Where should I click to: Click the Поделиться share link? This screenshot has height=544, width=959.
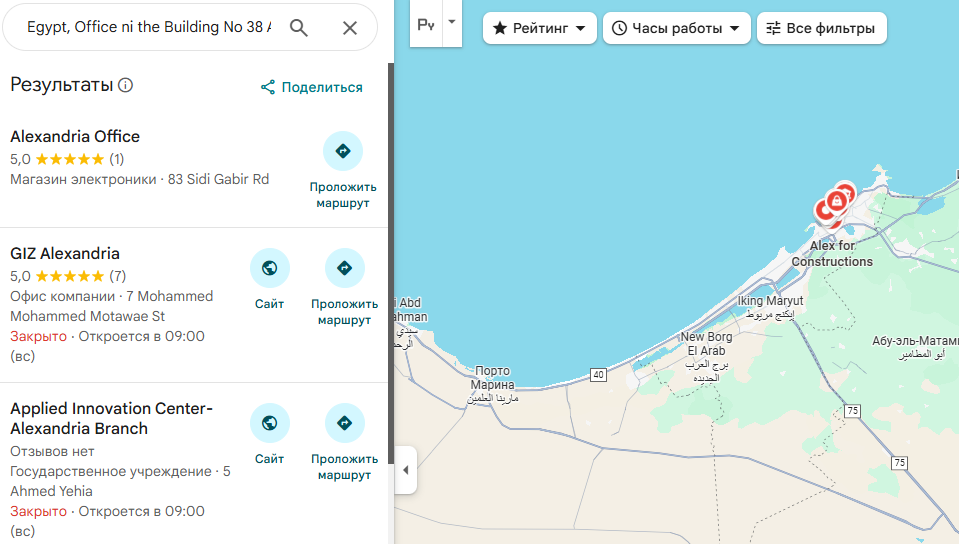click(x=312, y=88)
